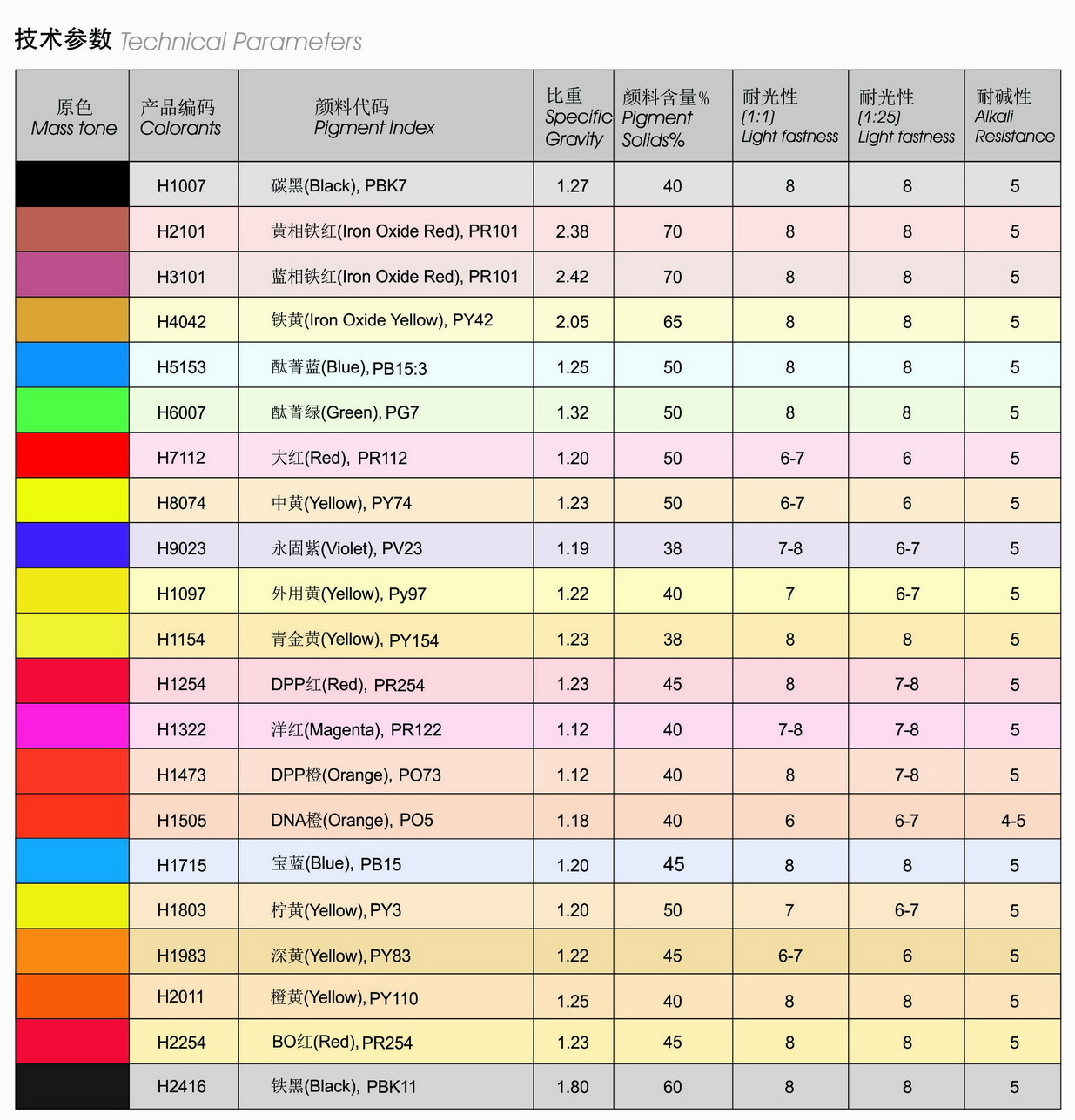Select the DPP红(Red), PR254 pigment entry
This screenshot has width=1075, height=1120.
[348, 684]
